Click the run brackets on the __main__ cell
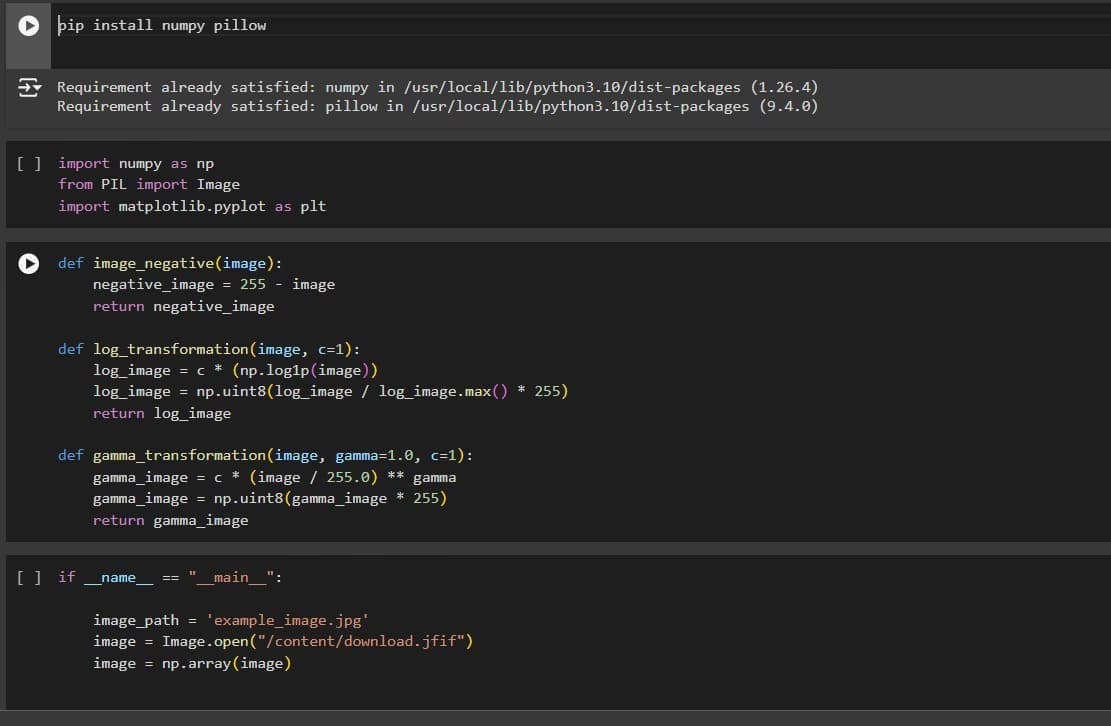The image size is (1111, 726). click(28, 577)
